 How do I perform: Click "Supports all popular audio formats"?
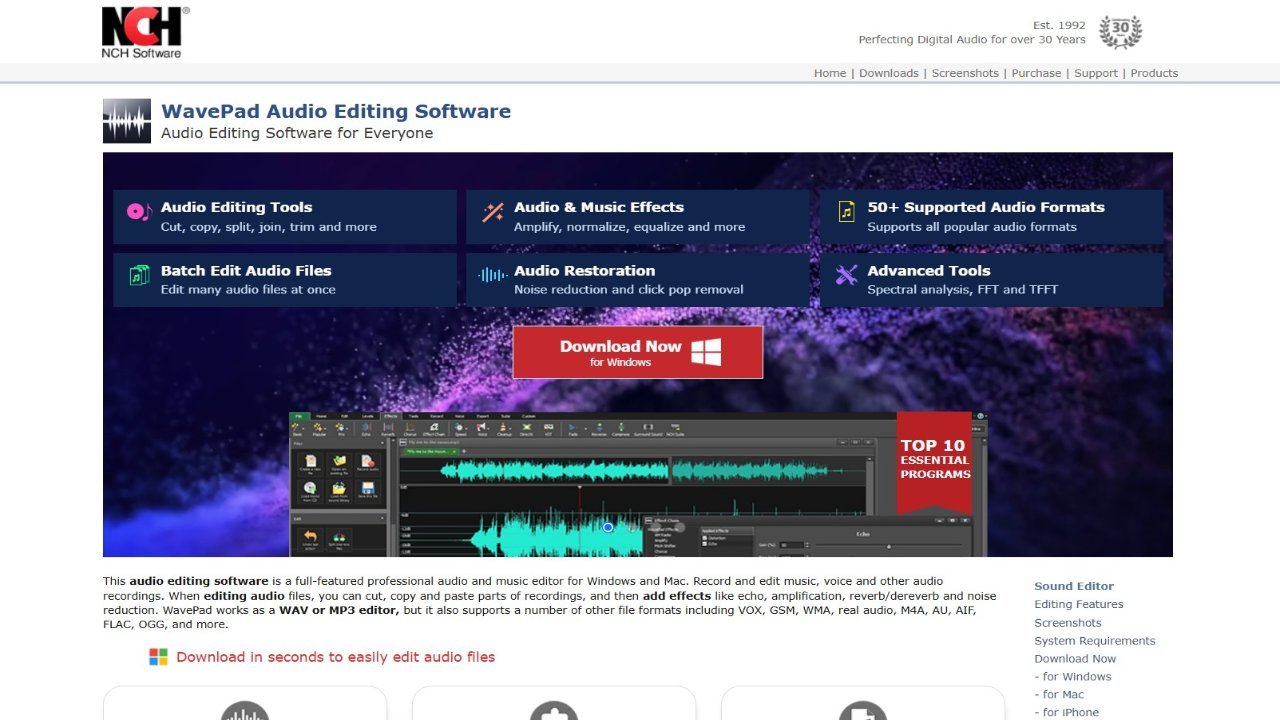coord(972,227)
